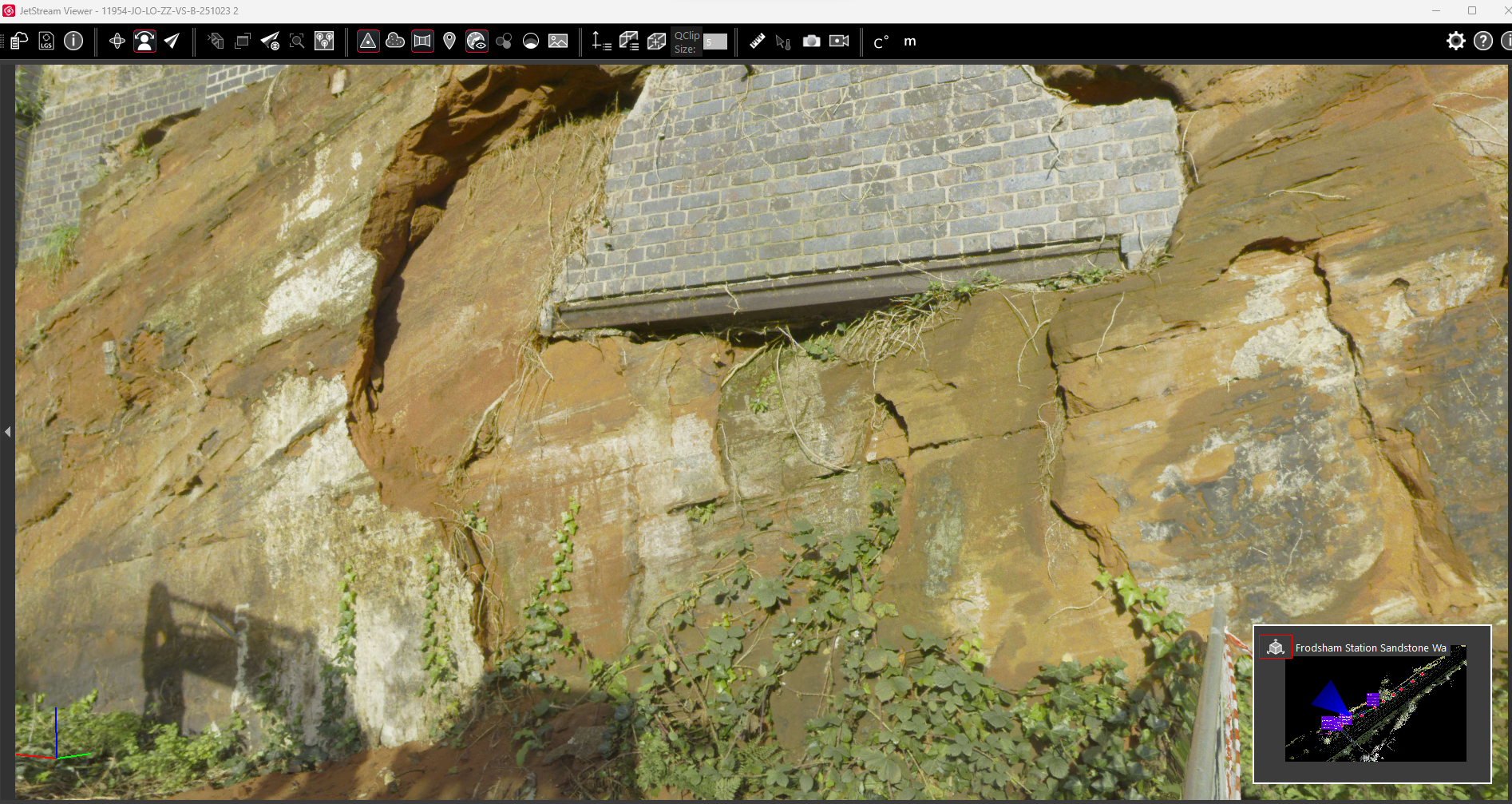Click the LGS file icon
Viewport: 1512px width, 804px height.
click(46, 41)
